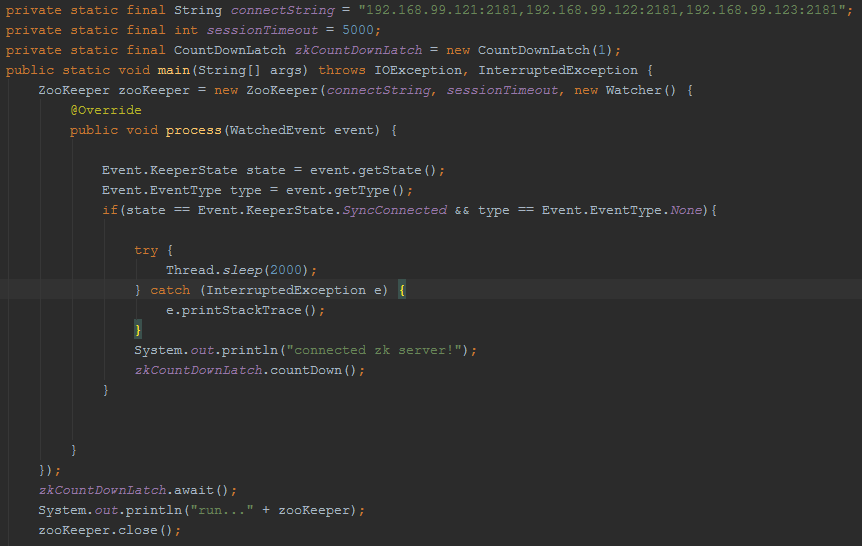Click IOException in the throws clause

coord(418,70)
